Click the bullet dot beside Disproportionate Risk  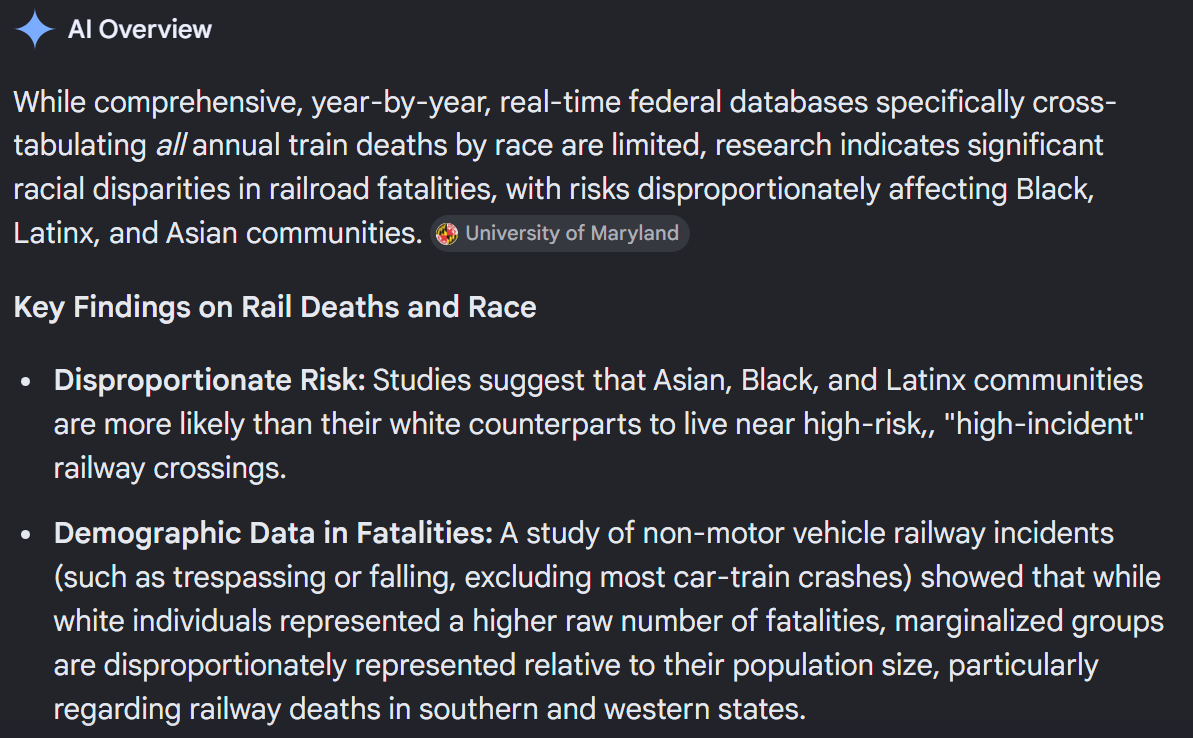(26, 381)
